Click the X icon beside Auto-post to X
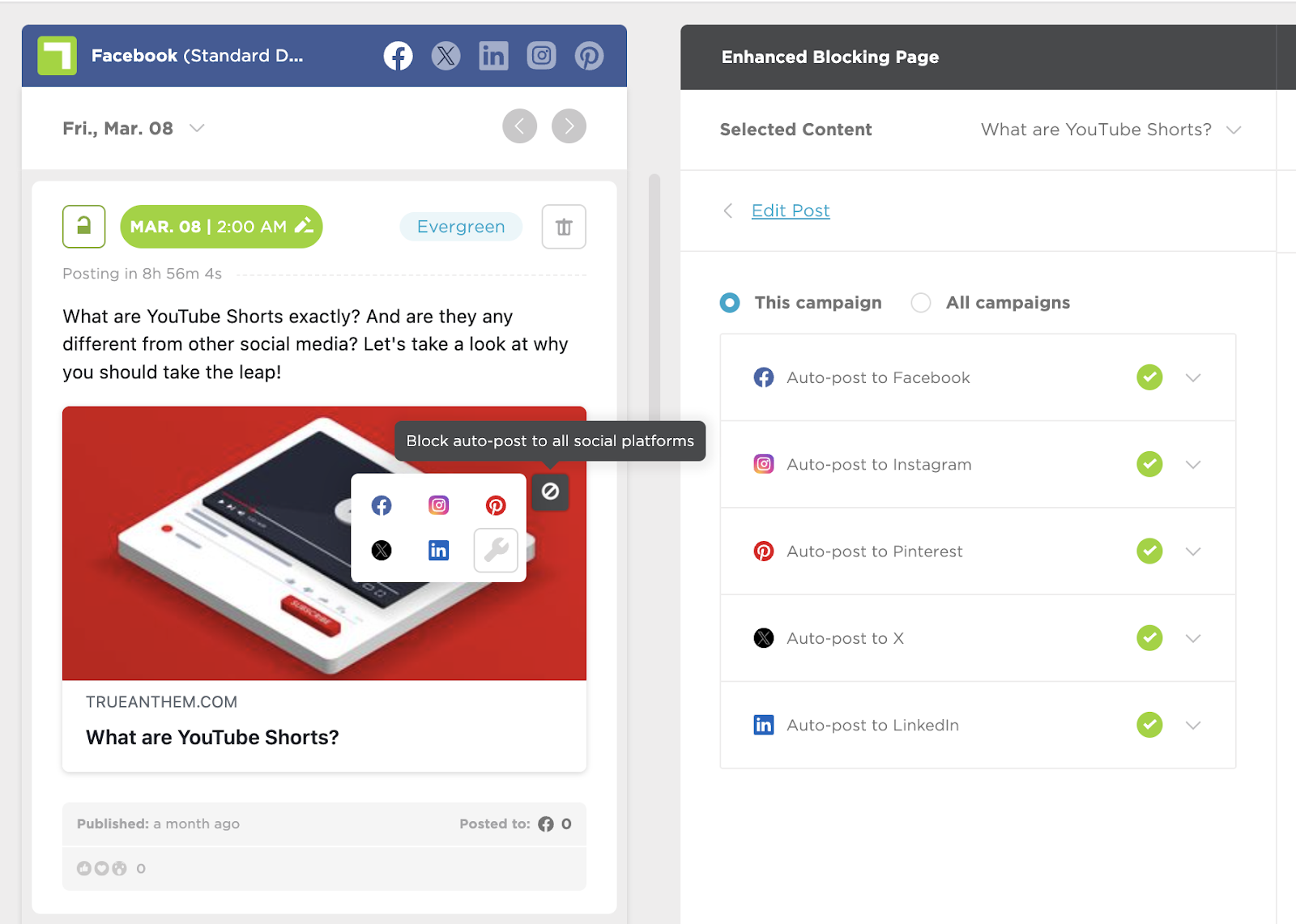Screen dimensions: 1296x924 (x=764, y=638)
